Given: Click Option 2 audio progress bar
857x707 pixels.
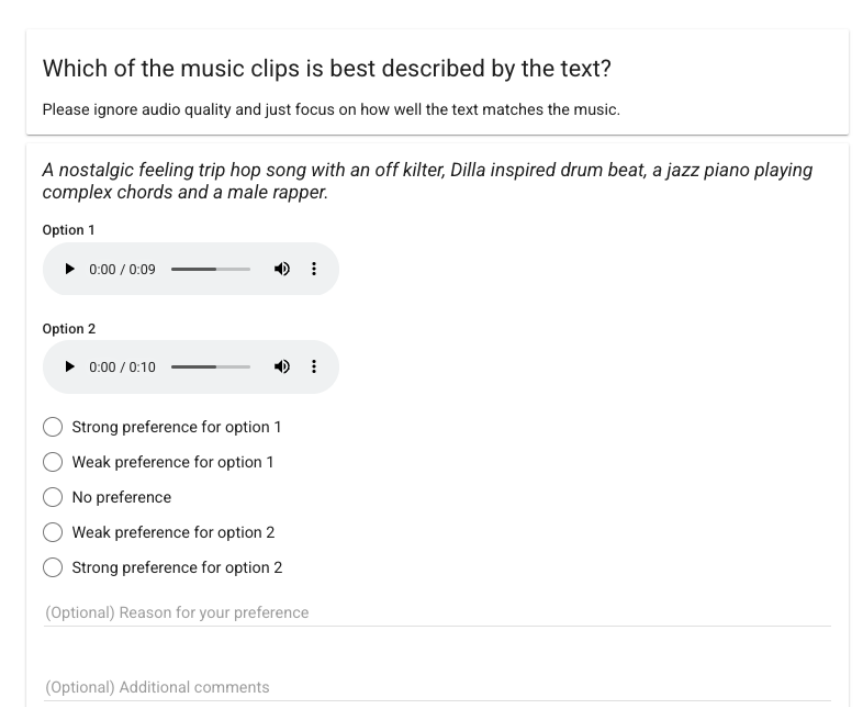Looking at the screenshot, I should click(209, 367).
